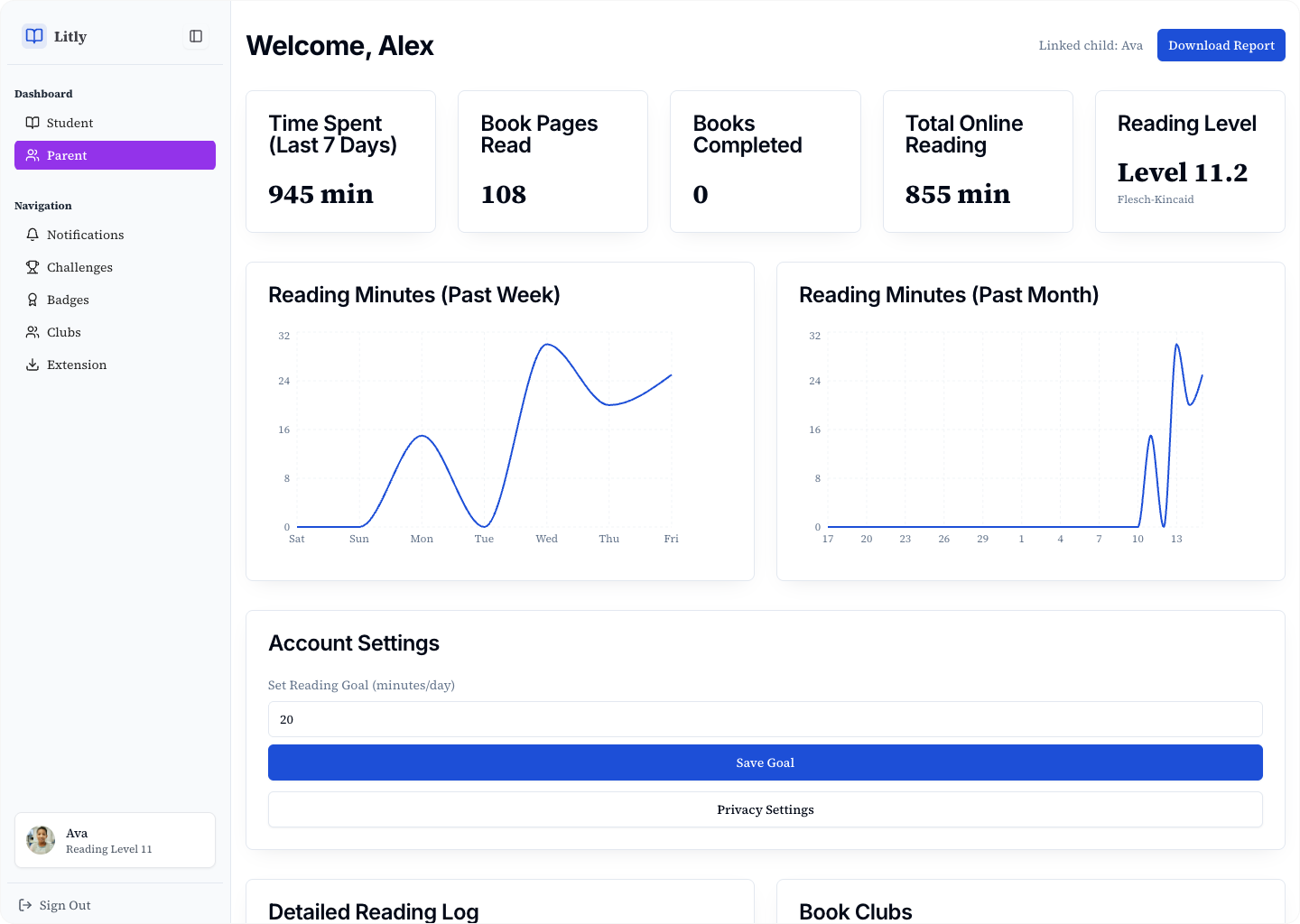Click the Wed peak on weekly chart
Image resolution: width=1300 pixels, height=924 pixels.
[x=546, y=345]
